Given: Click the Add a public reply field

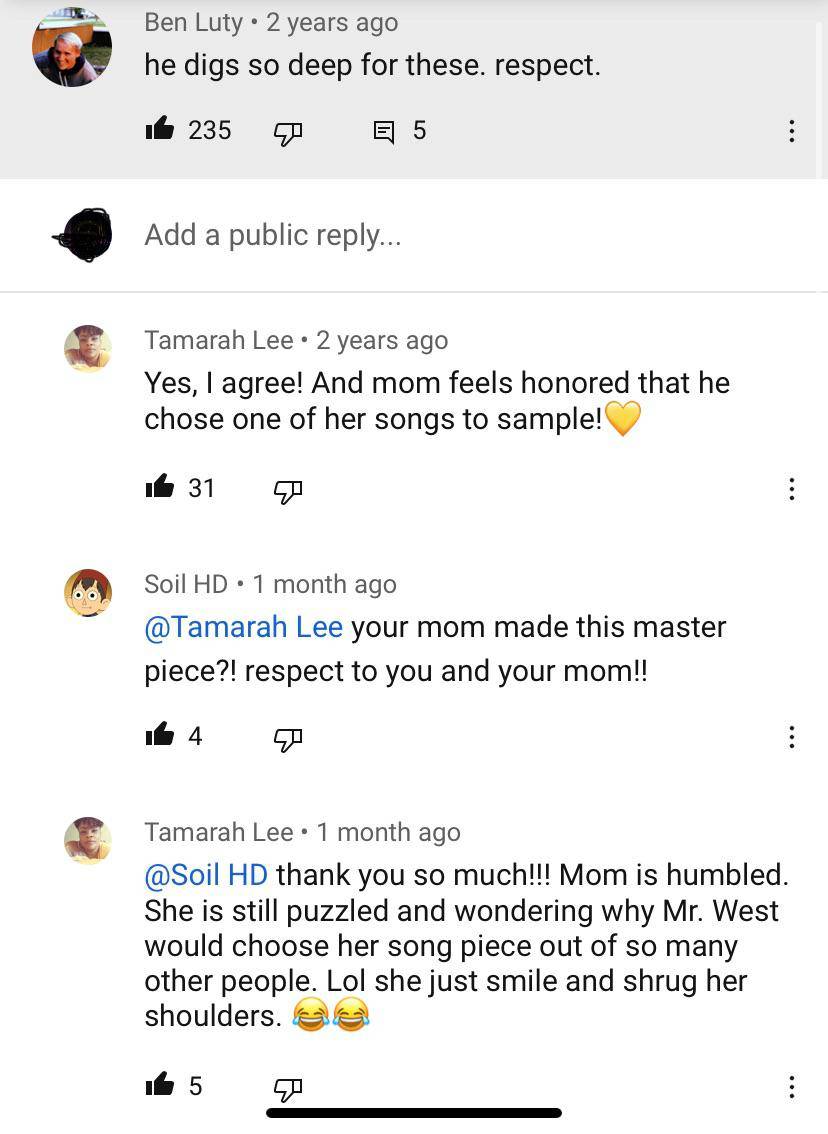Looking at the screenshot, I should [273, 234].
